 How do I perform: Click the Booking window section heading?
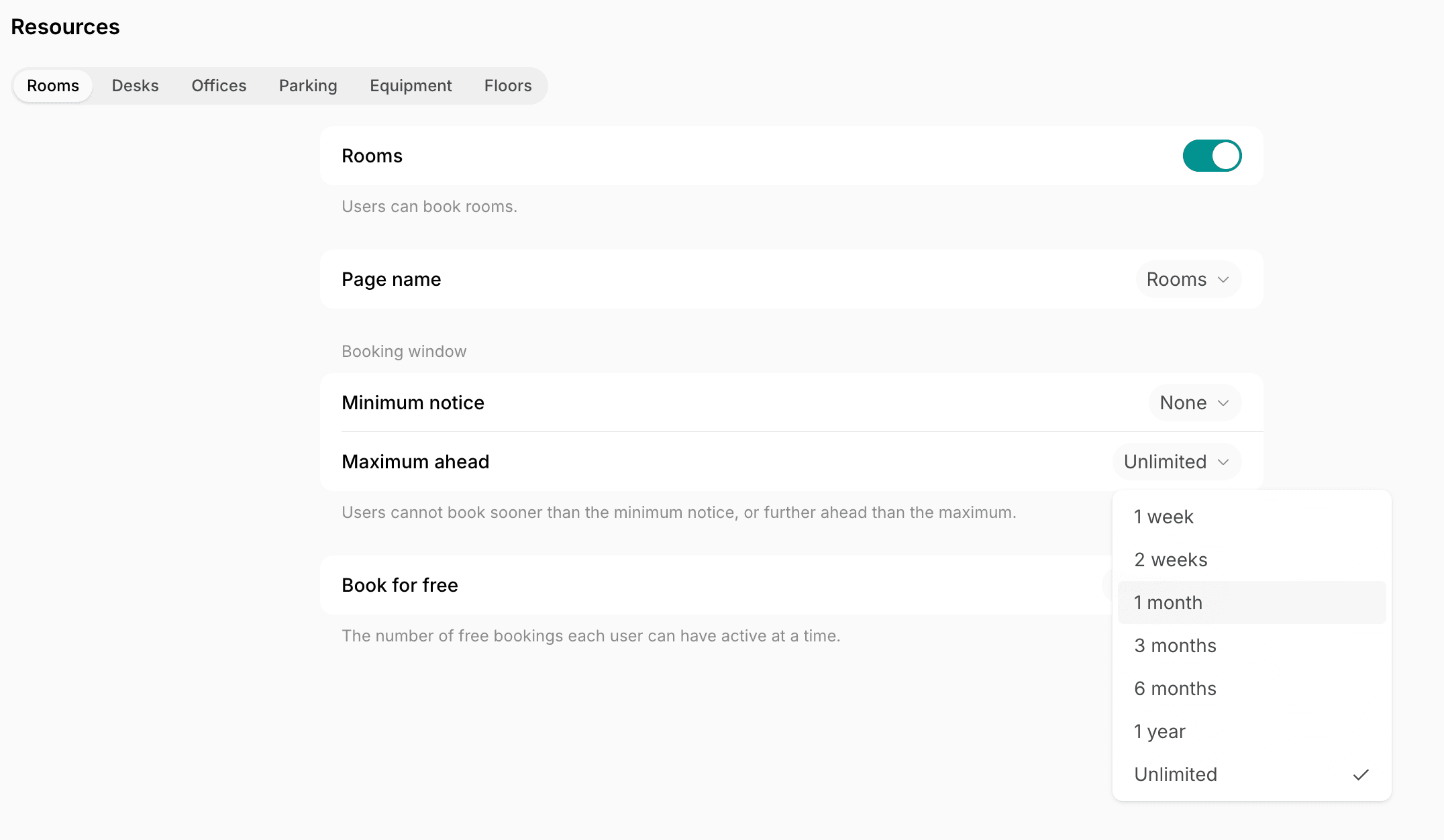point(404,352)
